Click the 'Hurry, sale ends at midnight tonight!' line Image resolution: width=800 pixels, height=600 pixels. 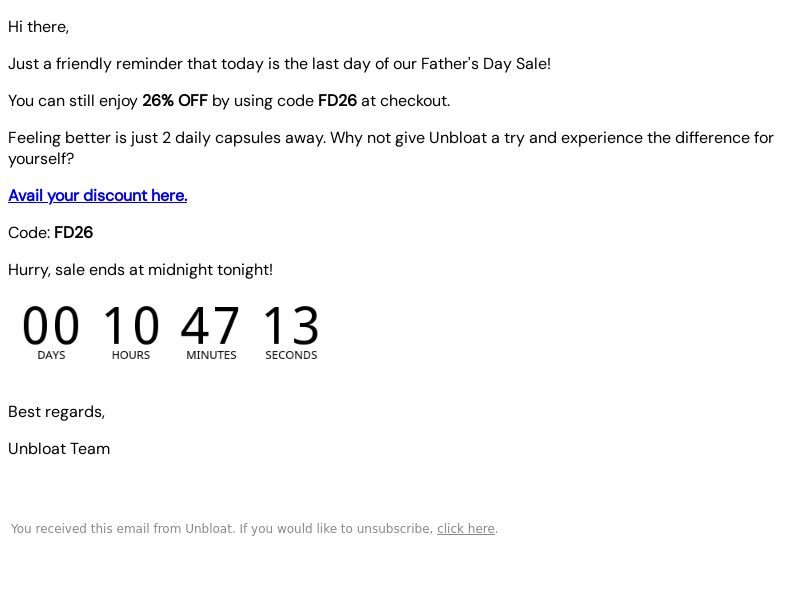[141, 270]
